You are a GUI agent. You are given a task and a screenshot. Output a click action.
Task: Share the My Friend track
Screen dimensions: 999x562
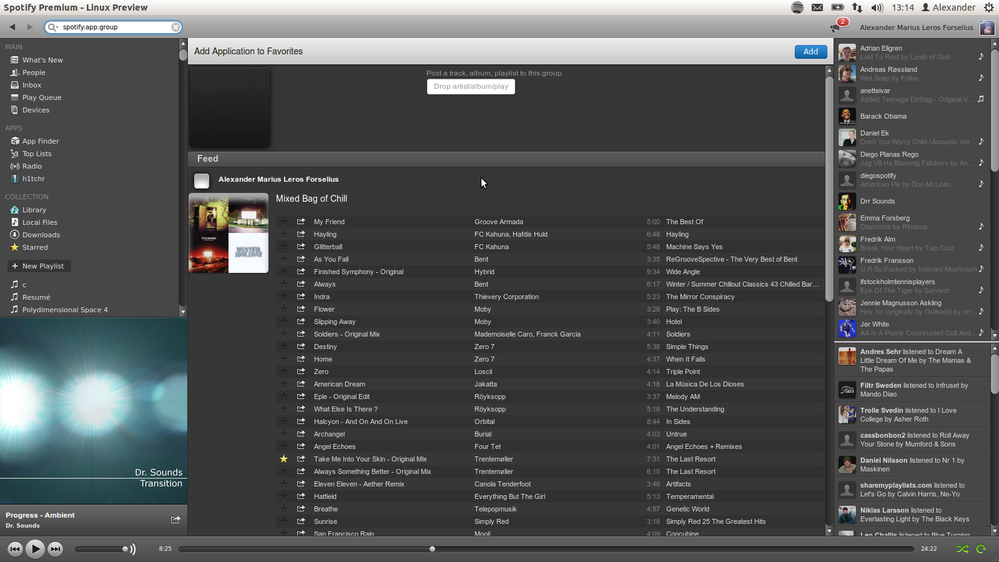coord(301,222)
